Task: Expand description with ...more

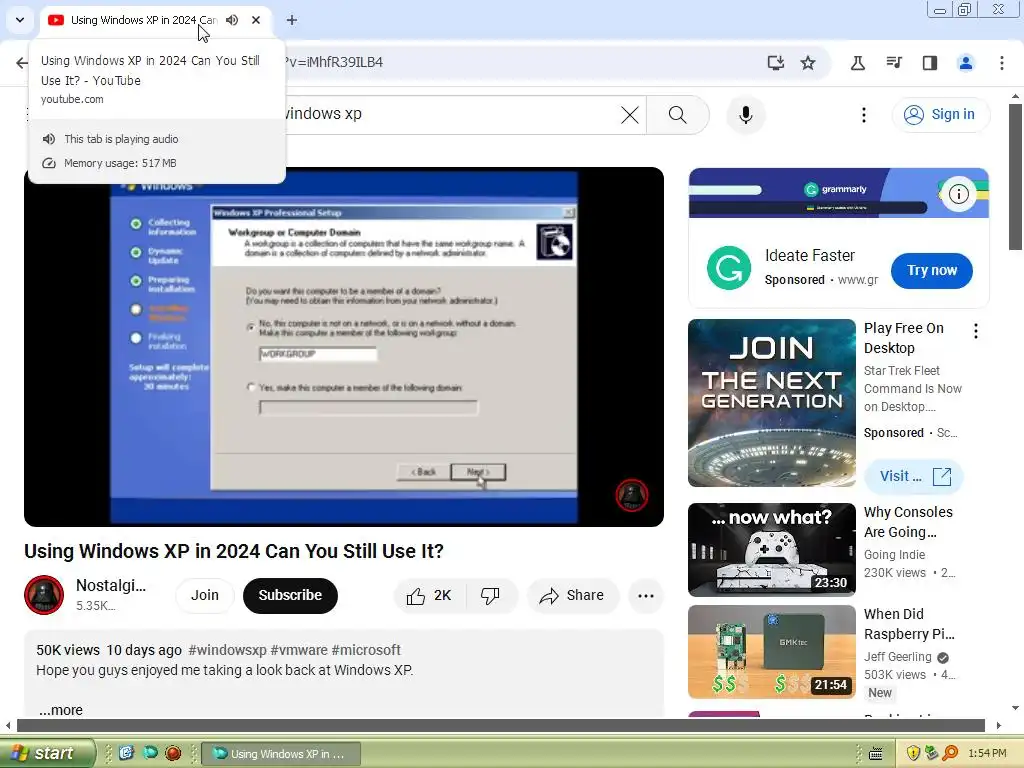Action: (61, 710)
